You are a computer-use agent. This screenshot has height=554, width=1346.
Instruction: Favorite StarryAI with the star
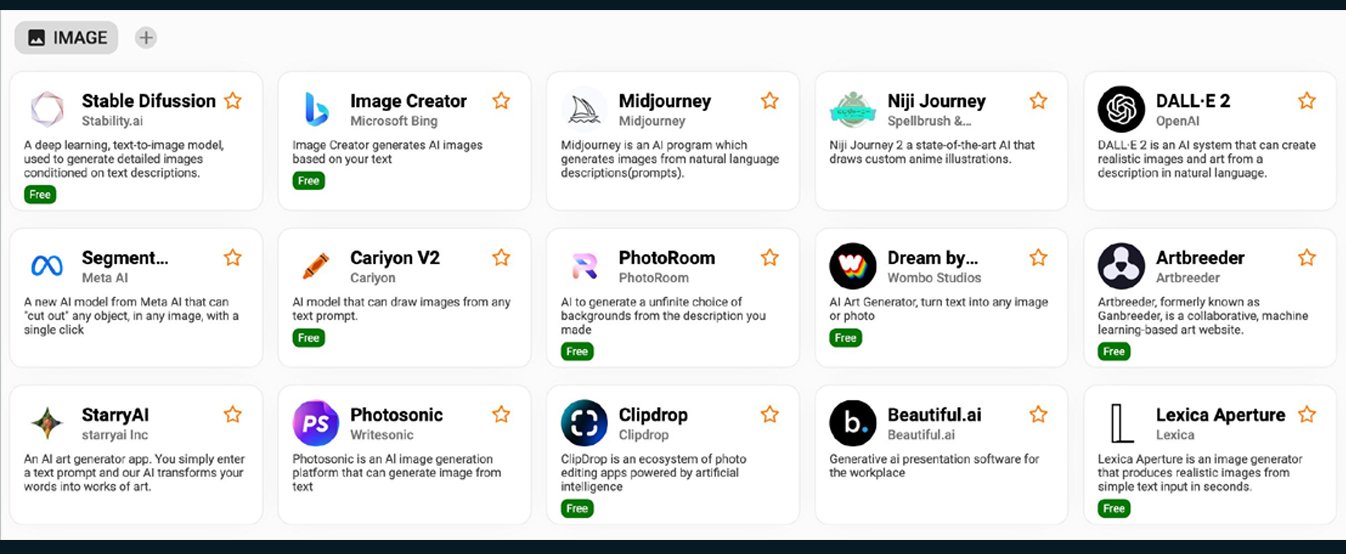point(233,414)
